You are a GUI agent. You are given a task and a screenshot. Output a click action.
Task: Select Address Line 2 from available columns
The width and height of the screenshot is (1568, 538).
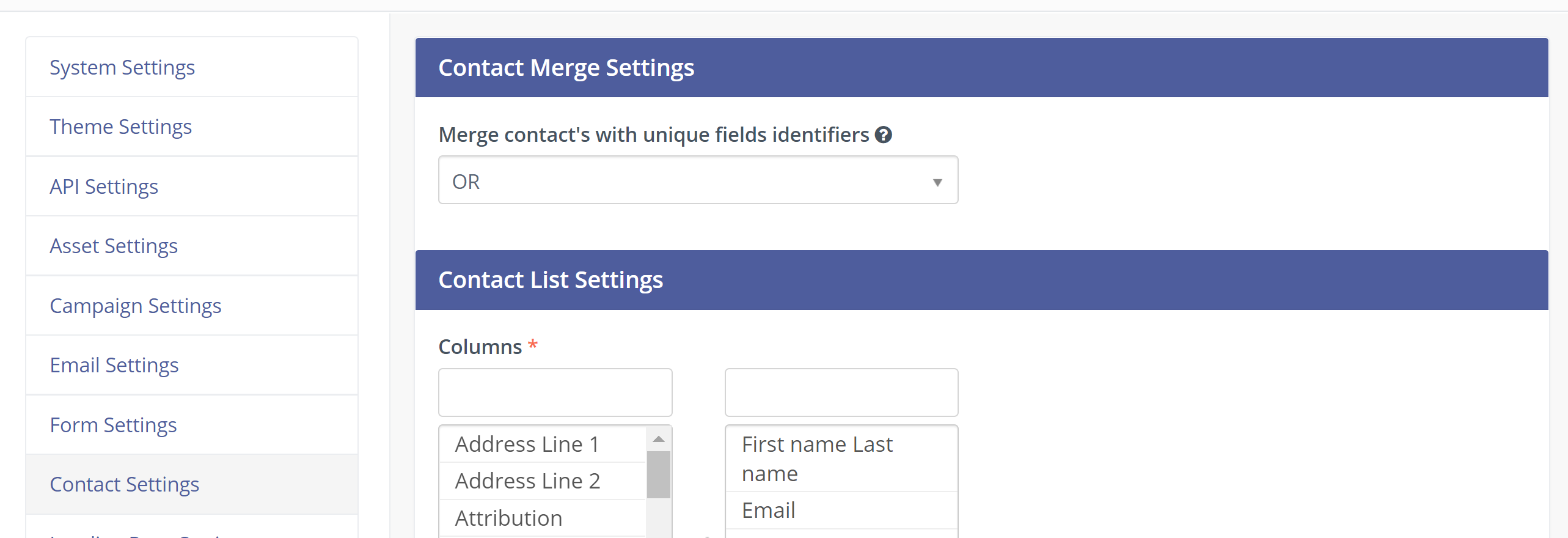click(x=527, y=481)
